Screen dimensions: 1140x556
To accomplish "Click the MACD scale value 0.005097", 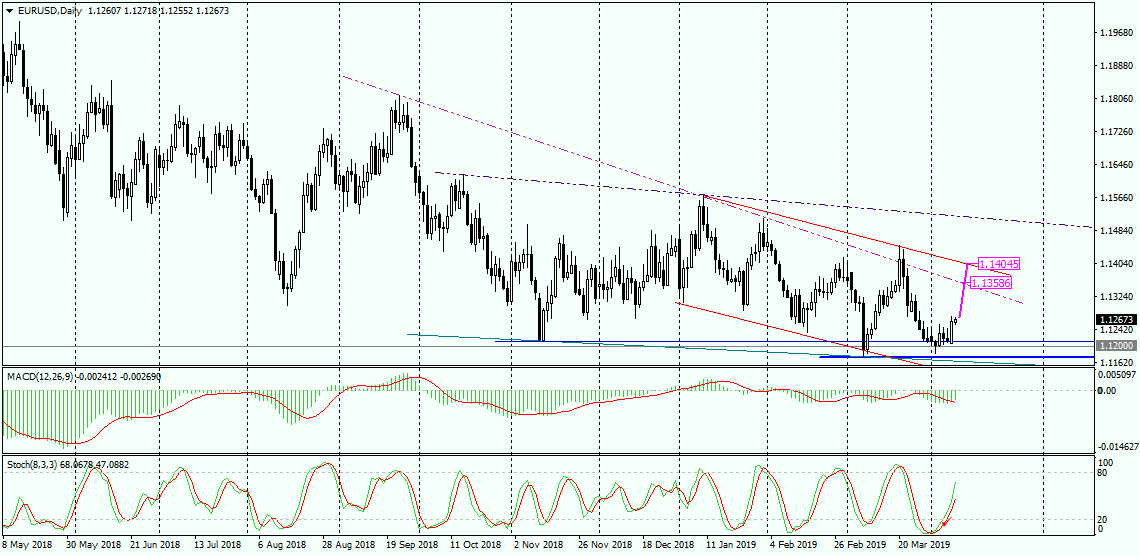I will pos(1118,375).
